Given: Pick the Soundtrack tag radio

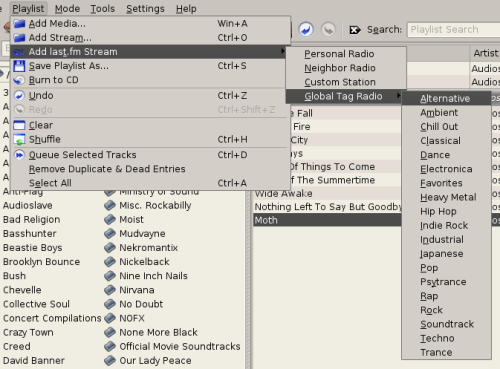Looking at the screenshot, I should [446, 324].
